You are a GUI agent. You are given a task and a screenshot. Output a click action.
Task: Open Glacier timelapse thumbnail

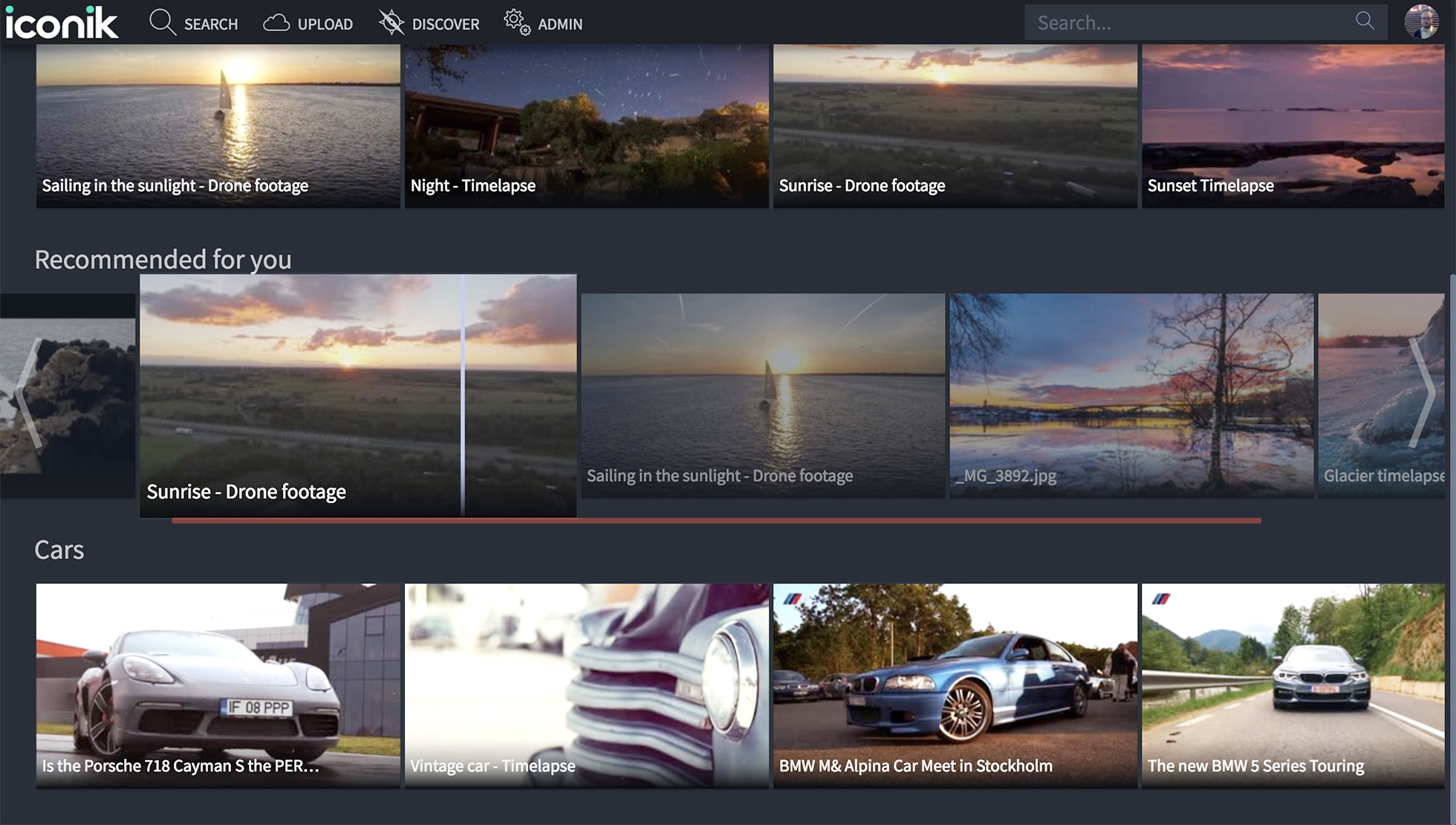(1382, 395)
